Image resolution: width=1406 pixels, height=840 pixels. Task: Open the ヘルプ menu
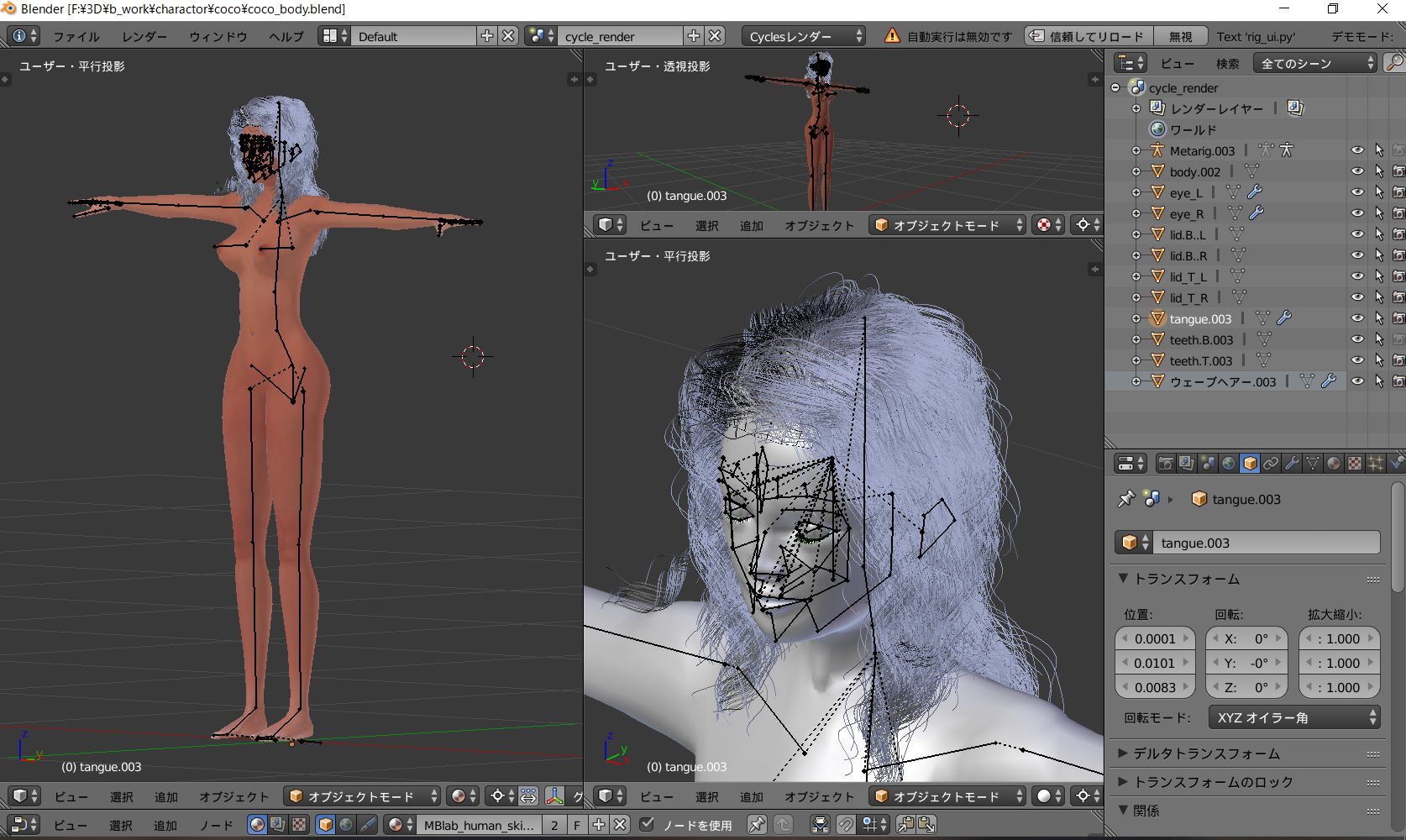(x=286, y=36)
